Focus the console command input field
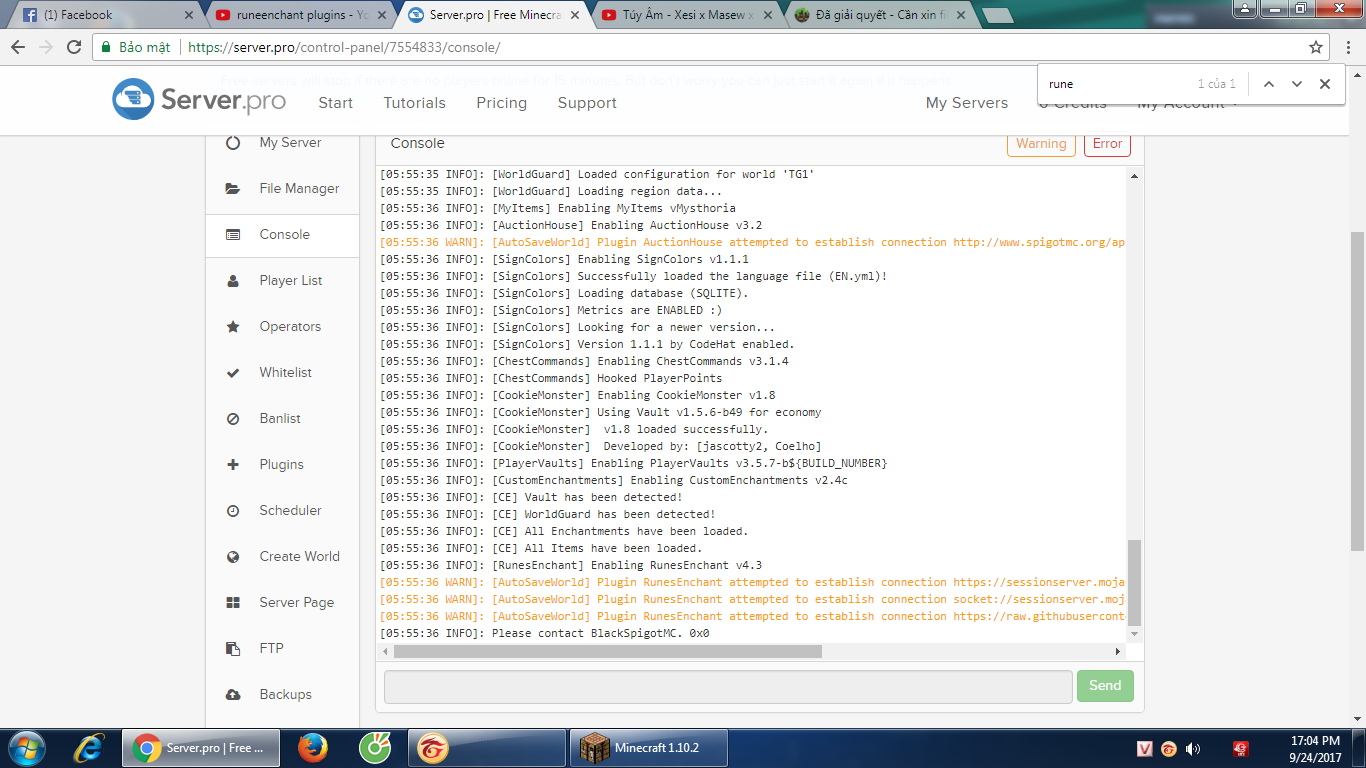The width and height of the screenshot is (1366, 768). pyautogui.click(x=728, y=686)
